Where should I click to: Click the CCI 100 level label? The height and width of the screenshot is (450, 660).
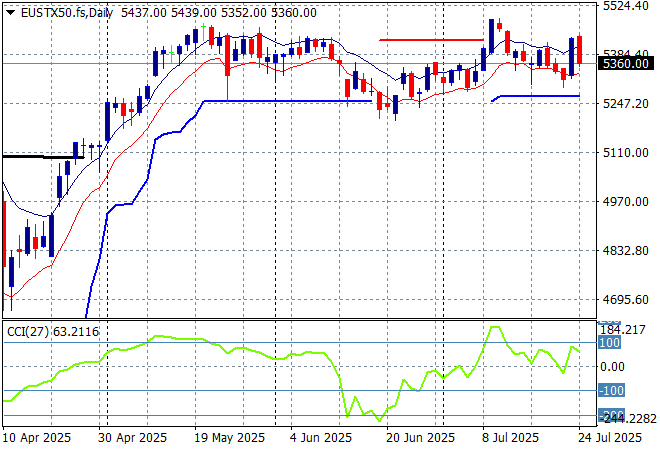[x=609, y=343]
